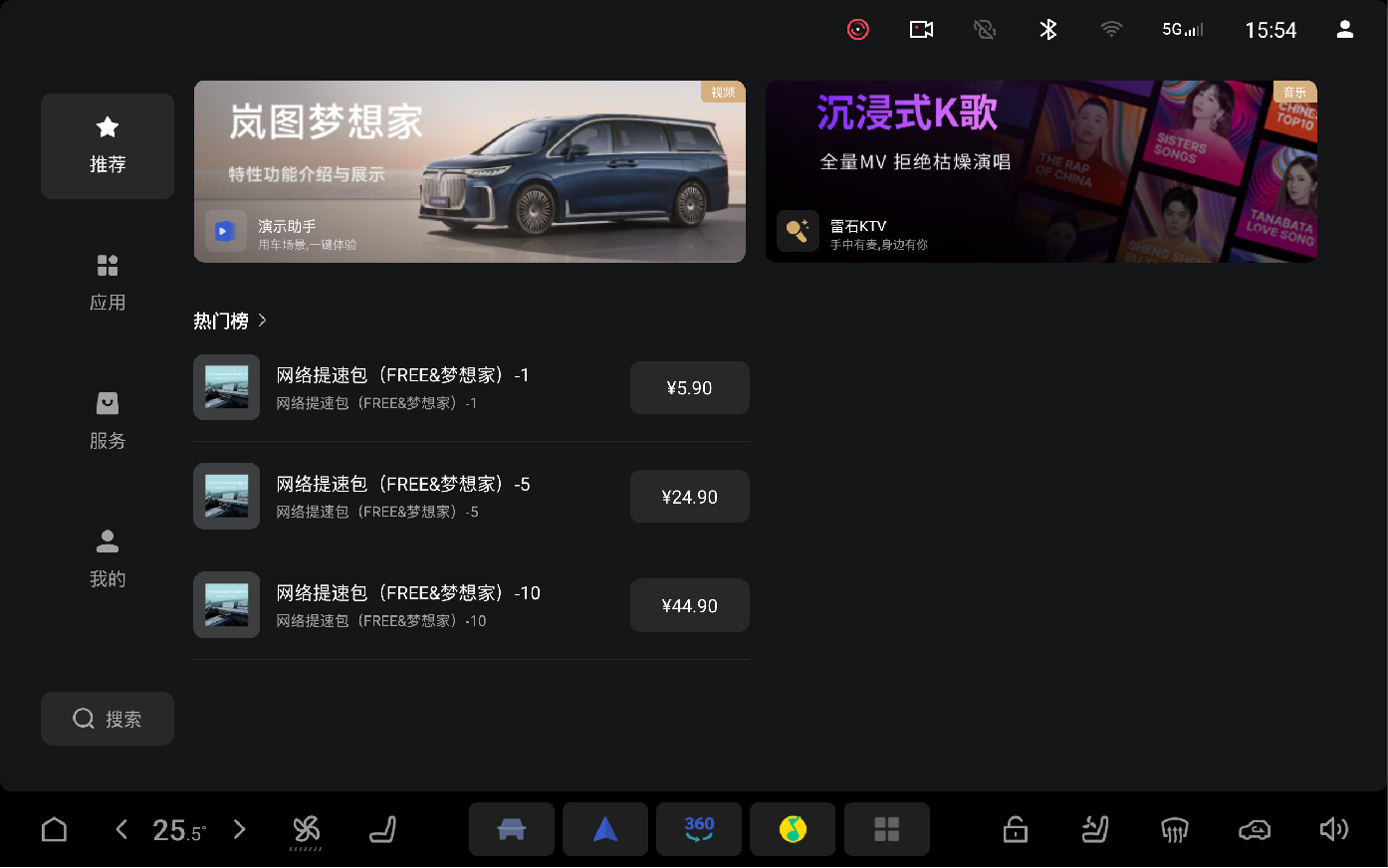Image resolution: width=1388 pixels, height=868 pixels.
Task: Expand the 热门榜 list chevron
Action: point(262,321)
